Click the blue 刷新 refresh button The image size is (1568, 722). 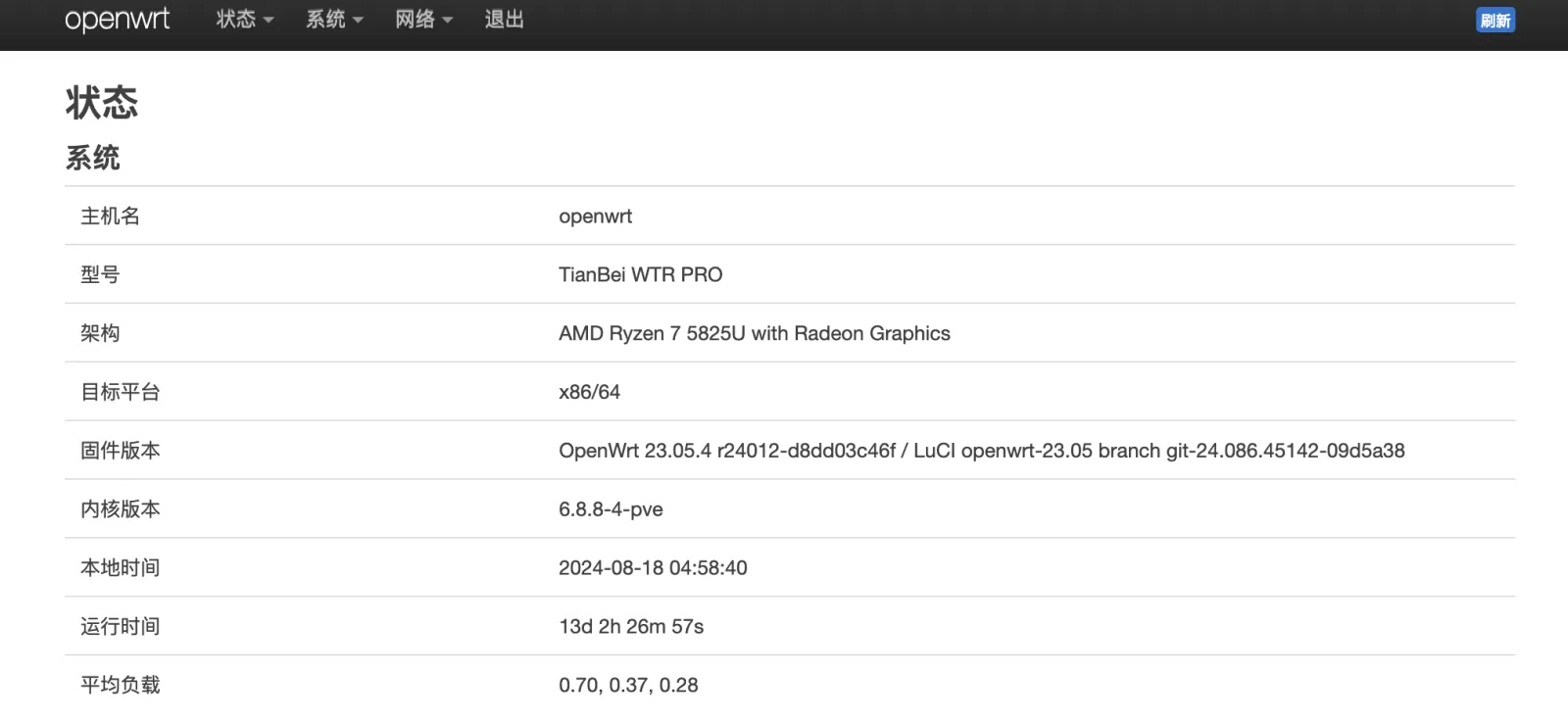(1495, 21)
